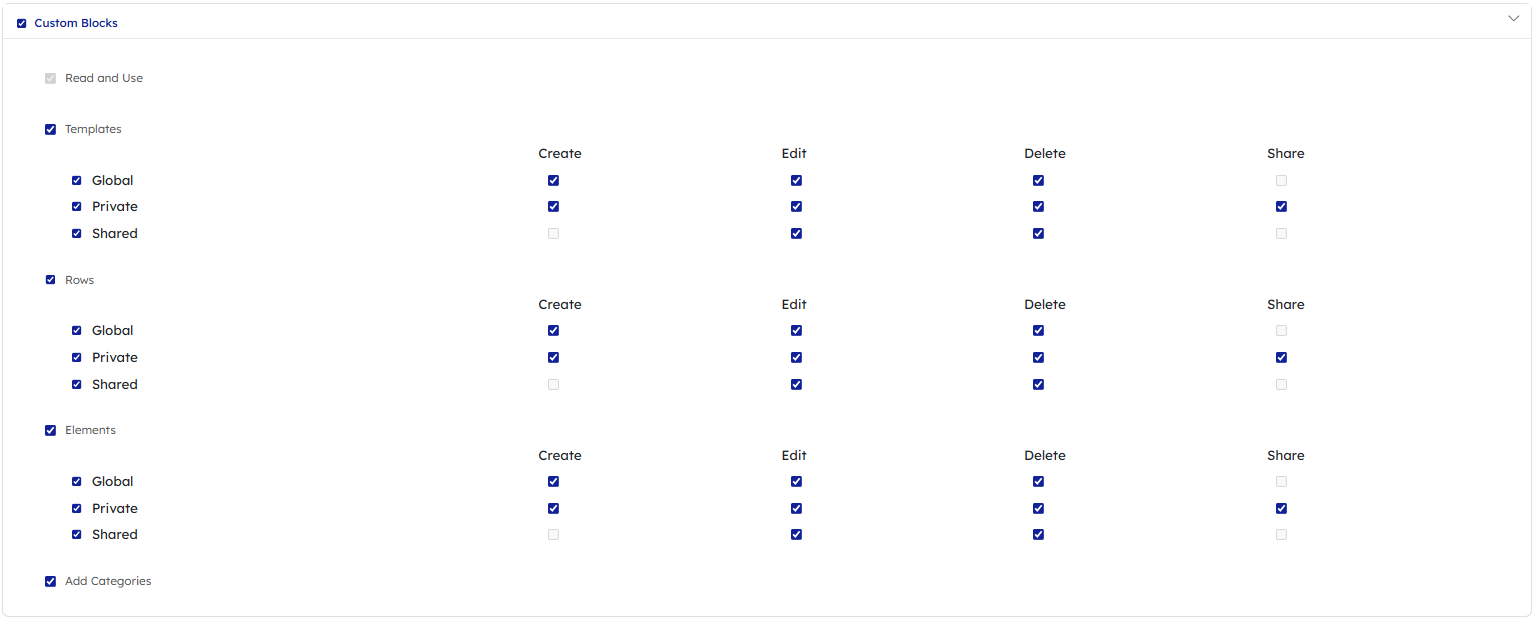Uncheck the Custom Blocks master checkbox
Viewport: 1535px width, 620px height.
22,23
